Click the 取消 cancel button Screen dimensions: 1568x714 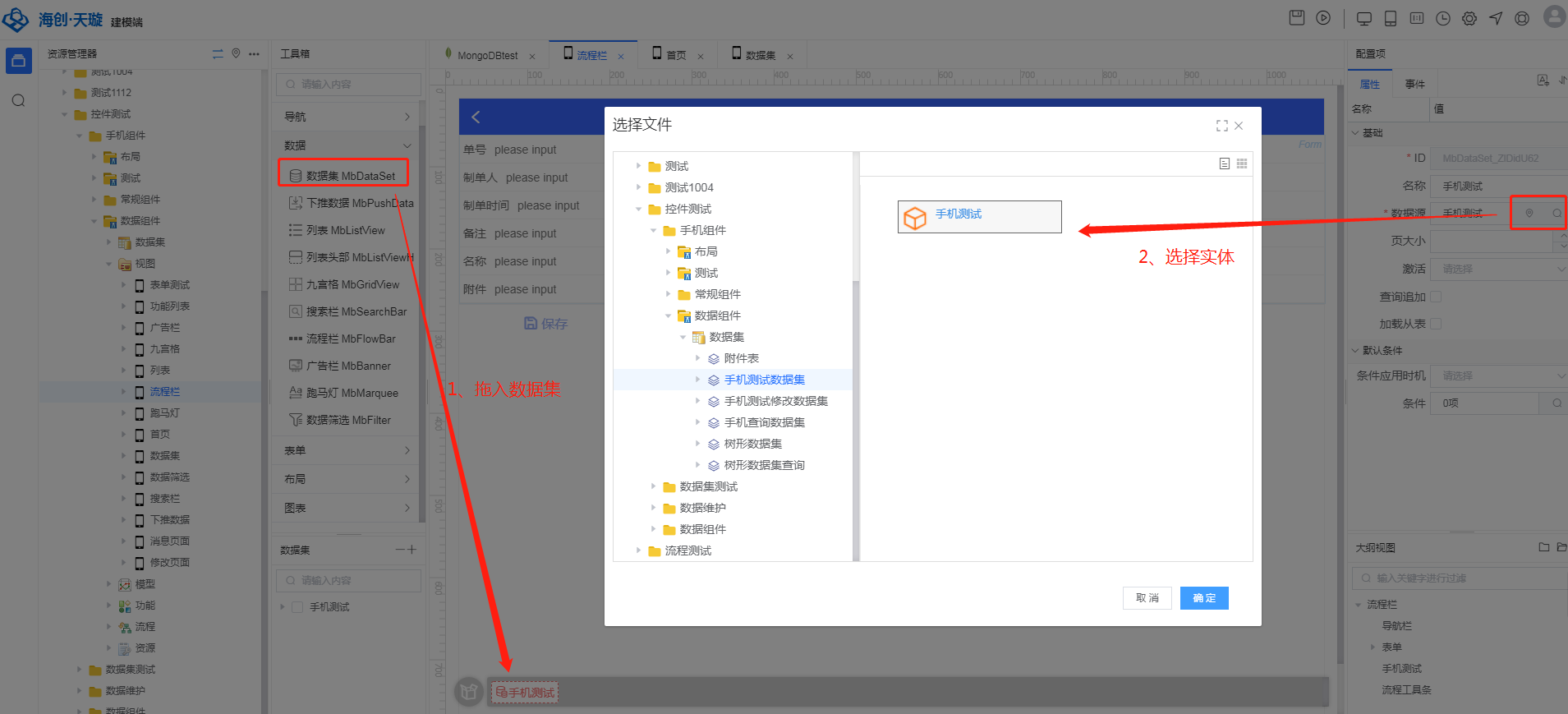(1147, 598)
